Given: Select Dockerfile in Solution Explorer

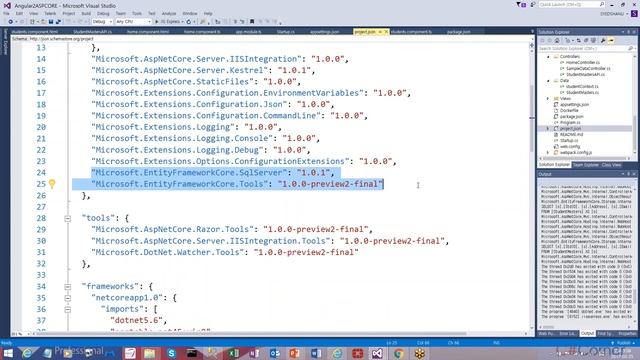Looking at the screenshot, I should click(569, 110).
